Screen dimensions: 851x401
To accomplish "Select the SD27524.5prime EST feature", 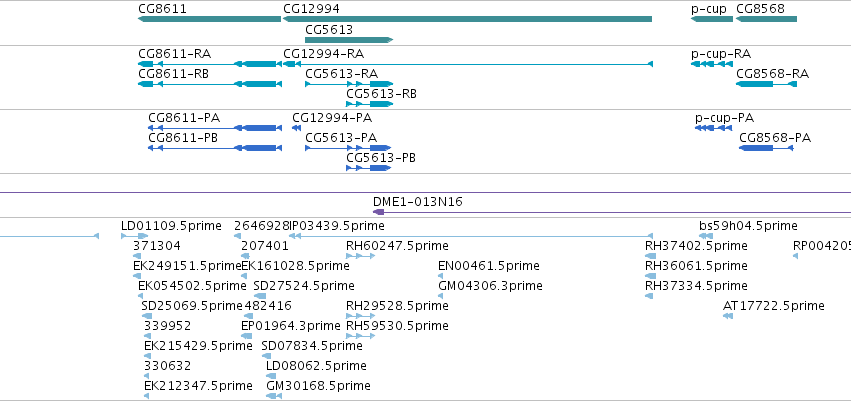I will tap(260, 296).
